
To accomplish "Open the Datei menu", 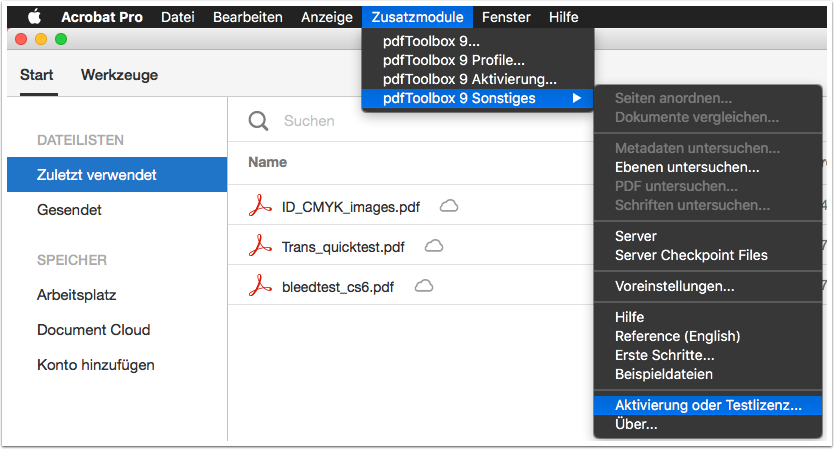I will [178, 17].
